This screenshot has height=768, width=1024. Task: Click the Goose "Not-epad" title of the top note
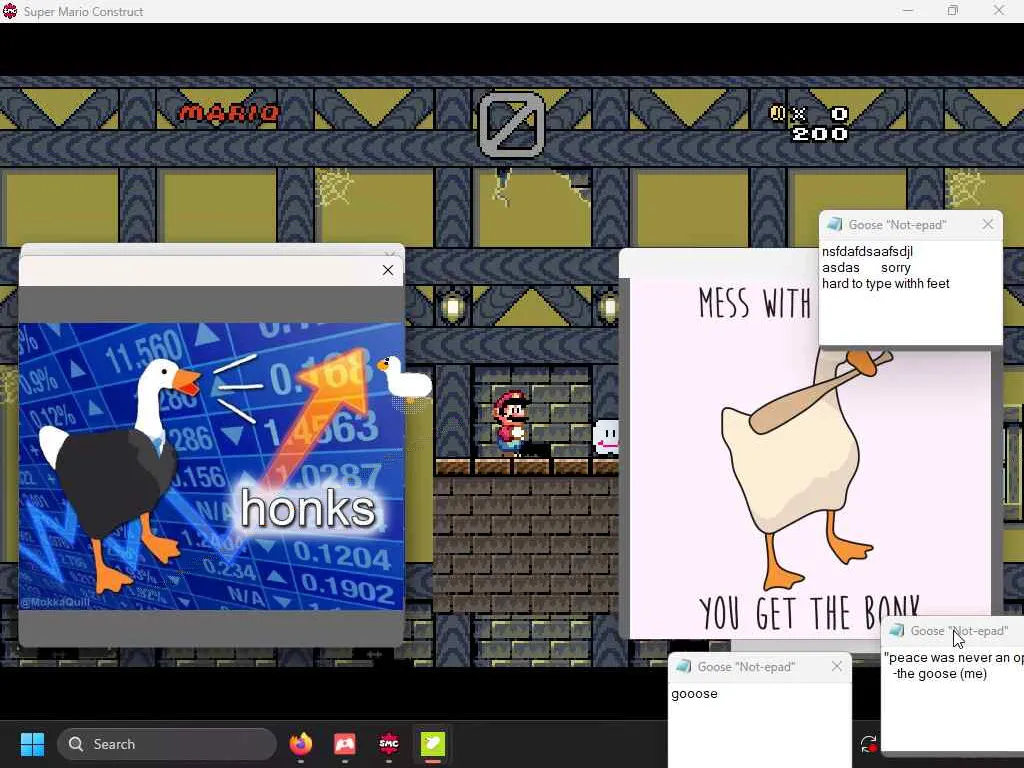click(x=897, y=225)
